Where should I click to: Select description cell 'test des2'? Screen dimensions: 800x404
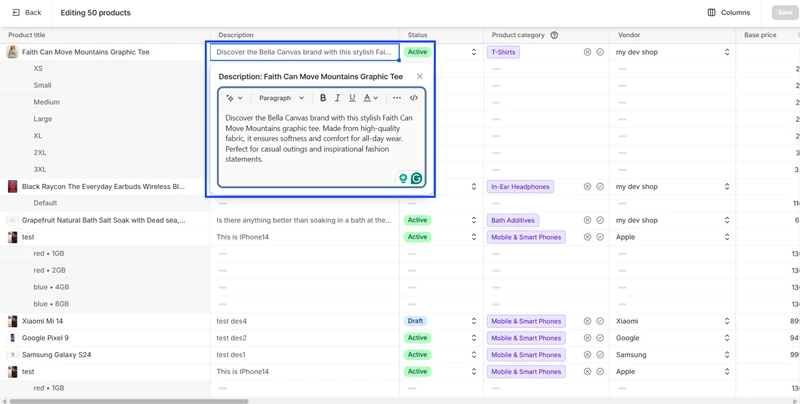tap(305, 338)
